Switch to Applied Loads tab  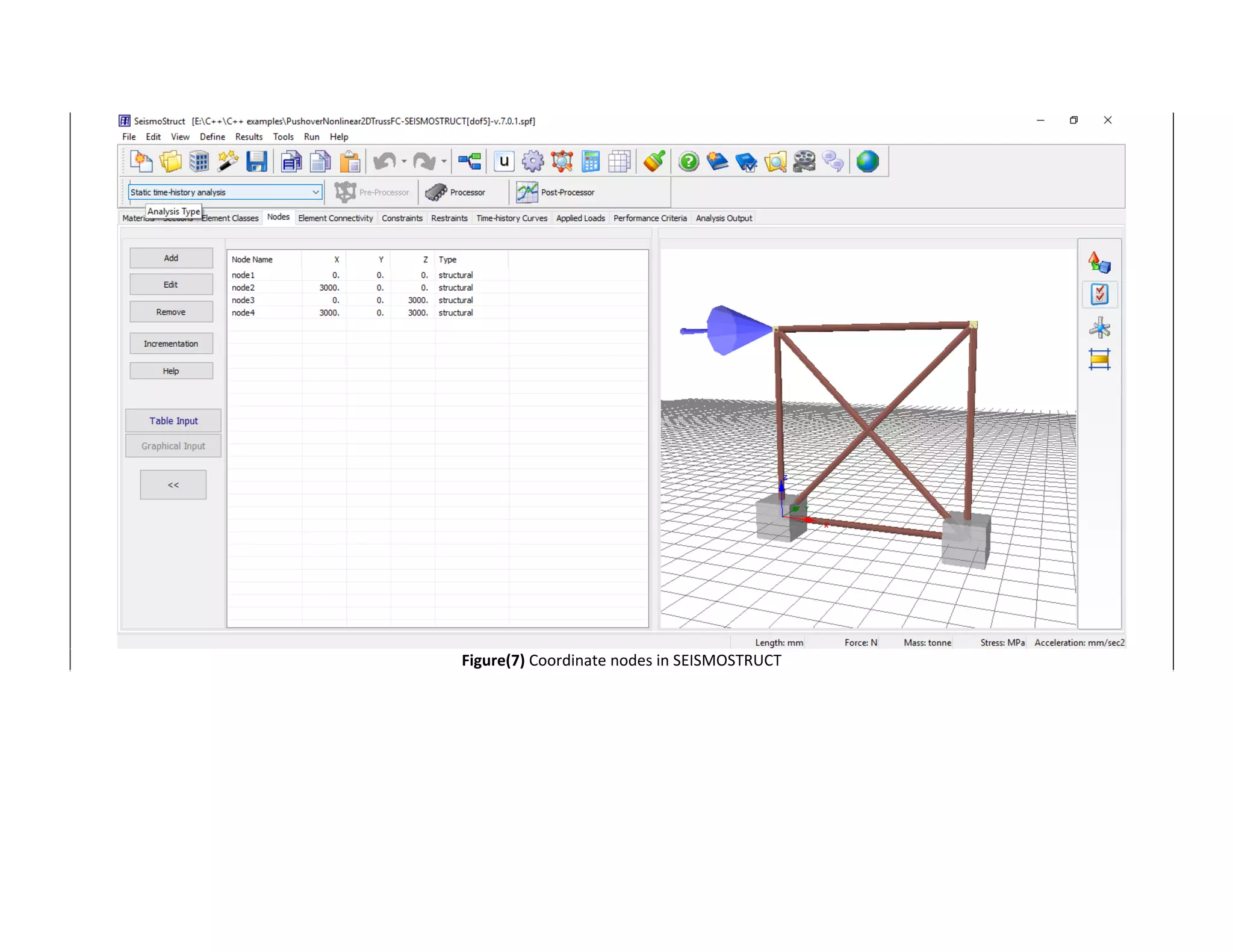pyautogui.click(x=580, y=218)
